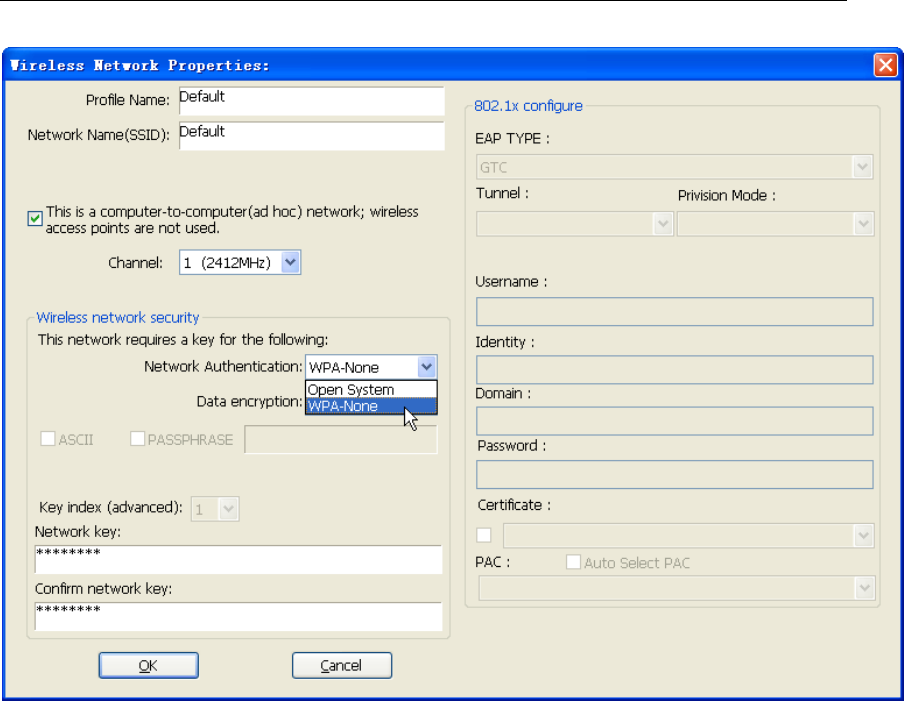This screenshot has width=904, height=701.
Task: Open the PAC dropdown
Action: 864,589
